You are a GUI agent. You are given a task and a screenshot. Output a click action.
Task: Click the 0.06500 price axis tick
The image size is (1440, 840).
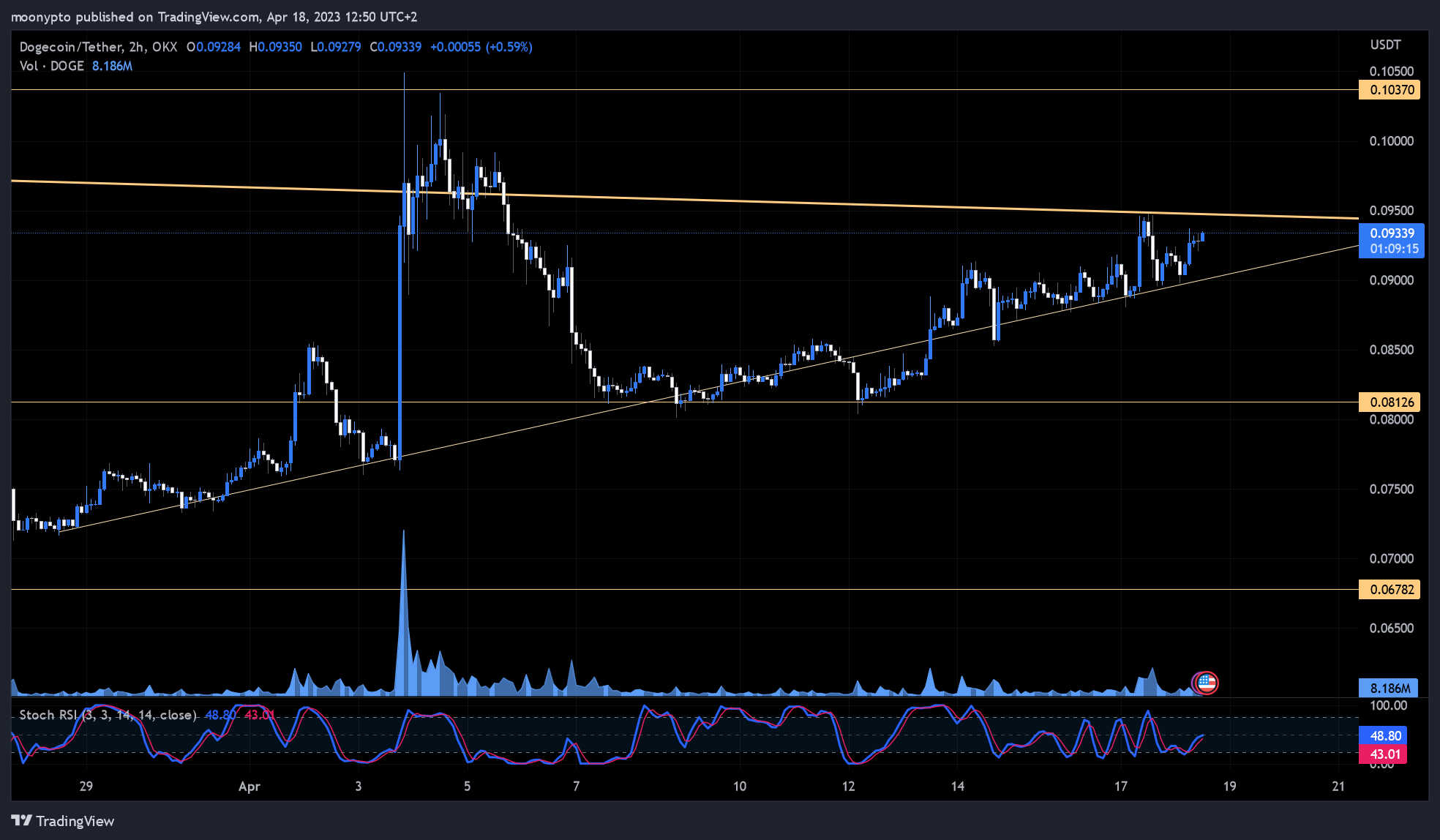click(x=1392, y=628)
